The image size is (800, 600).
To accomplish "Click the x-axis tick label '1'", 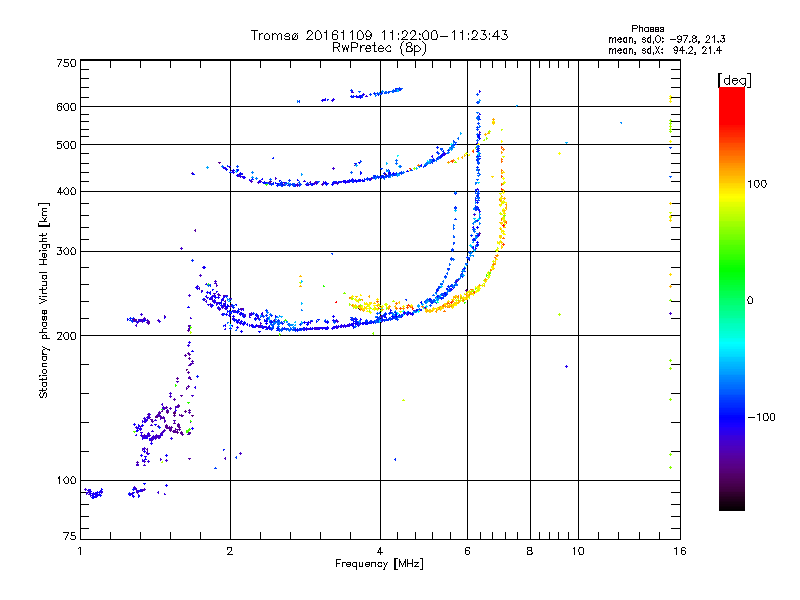I will pos(80,551).
